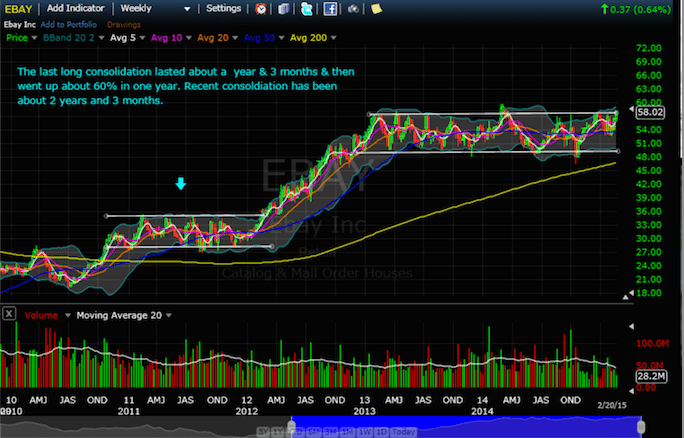Click the camera snapshot icon

coord(354,9)
